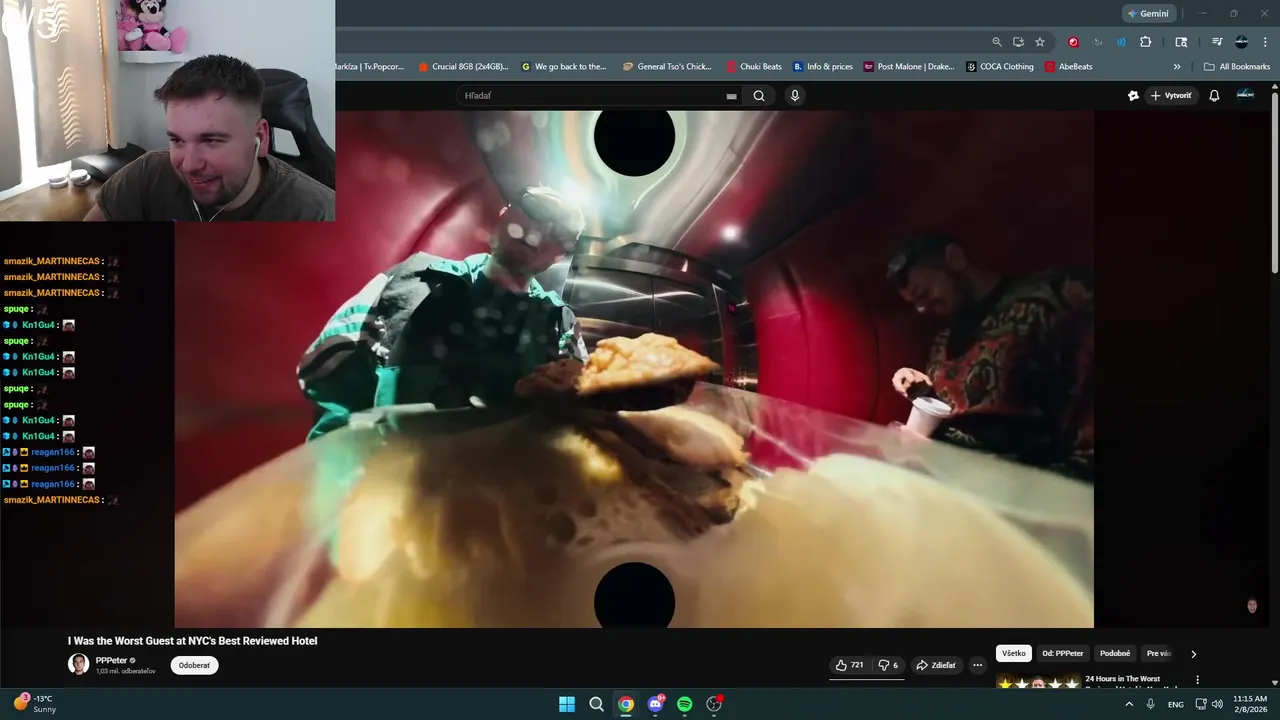Open YouTube notifications bell
This screenshot has height=720, width=1280.
(x=1214, y=96)
